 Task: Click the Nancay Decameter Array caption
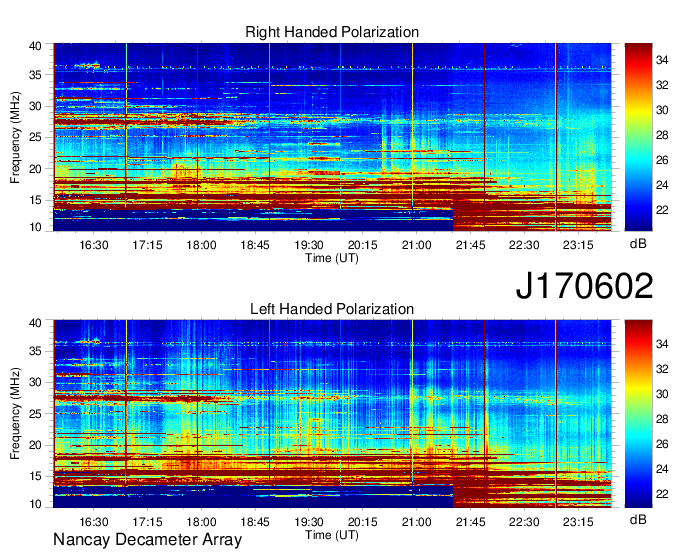tap(147, 540)
